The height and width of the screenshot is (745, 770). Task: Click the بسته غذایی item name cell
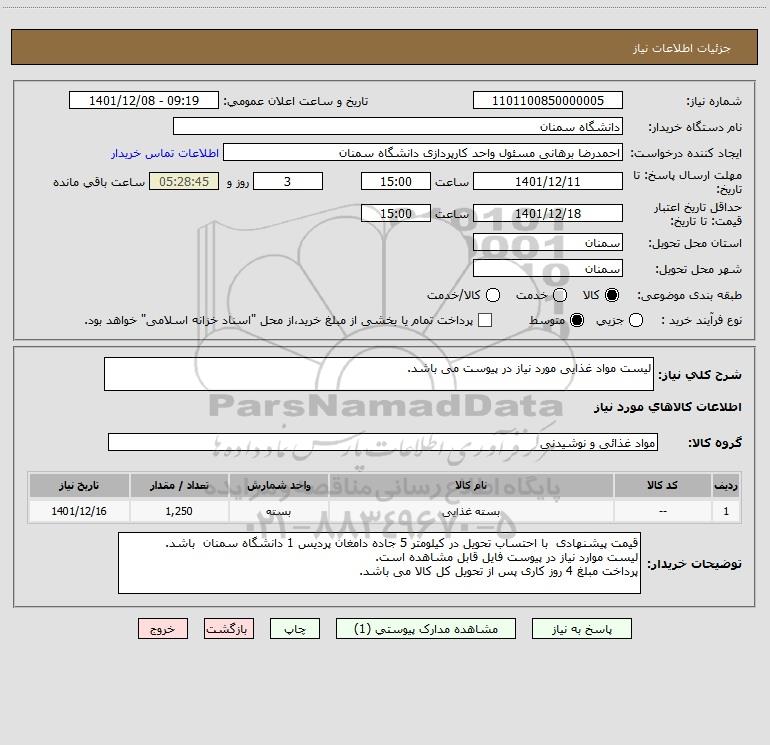(471, 511)
